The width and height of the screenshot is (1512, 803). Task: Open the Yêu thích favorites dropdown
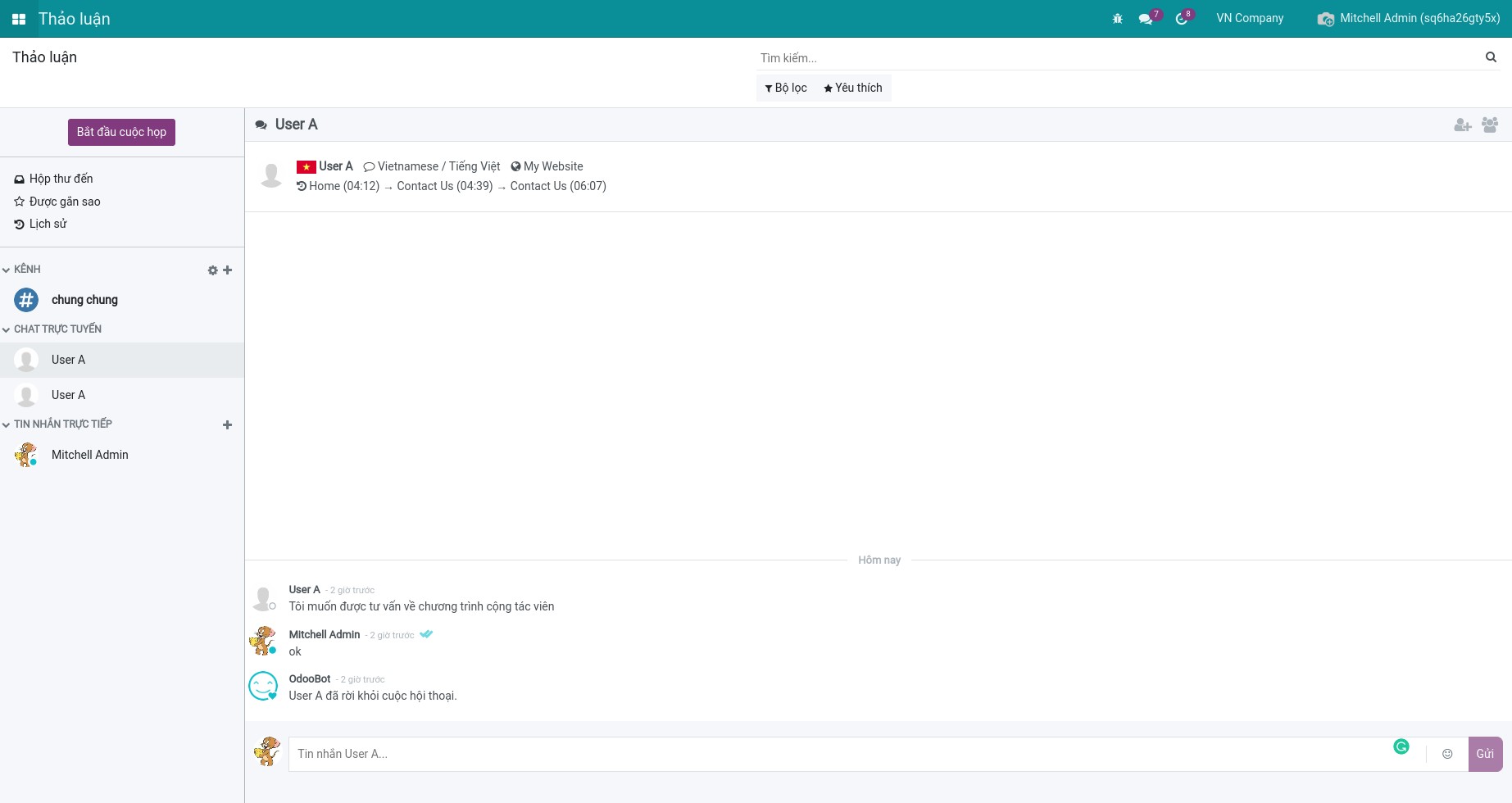coord(853,88)
